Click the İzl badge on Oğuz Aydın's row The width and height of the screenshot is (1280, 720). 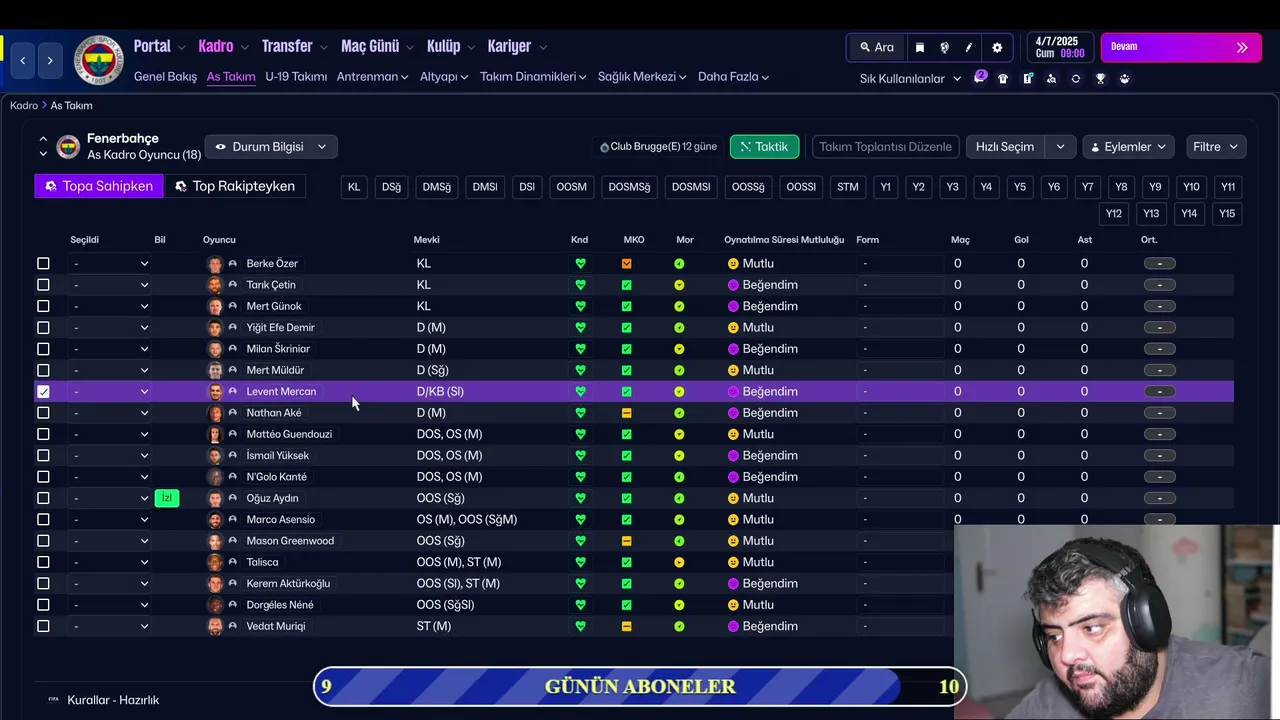tap(167, 498)
